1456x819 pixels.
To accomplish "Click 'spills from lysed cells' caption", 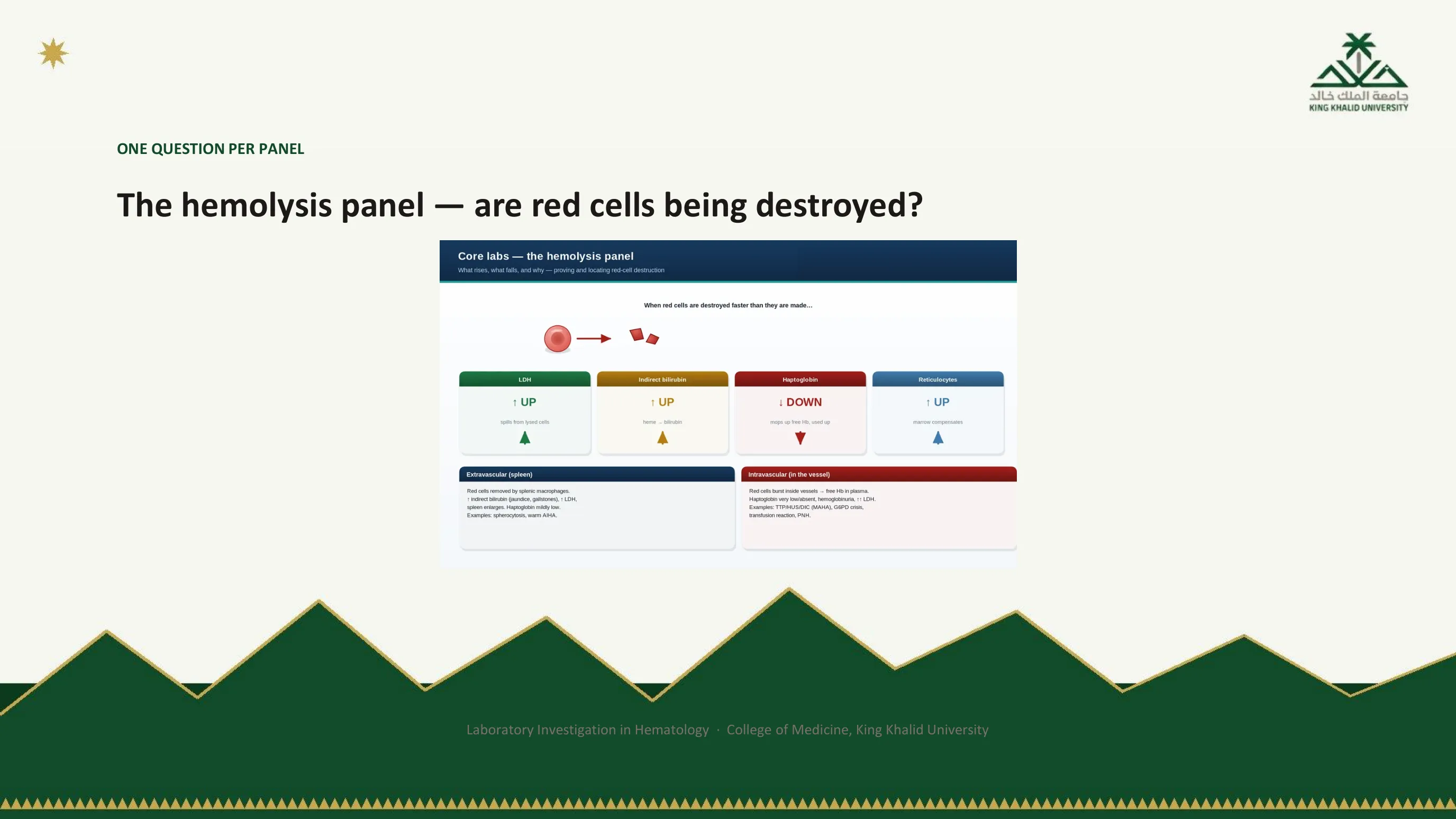I will pyautogui.click(x=524, y=422).
